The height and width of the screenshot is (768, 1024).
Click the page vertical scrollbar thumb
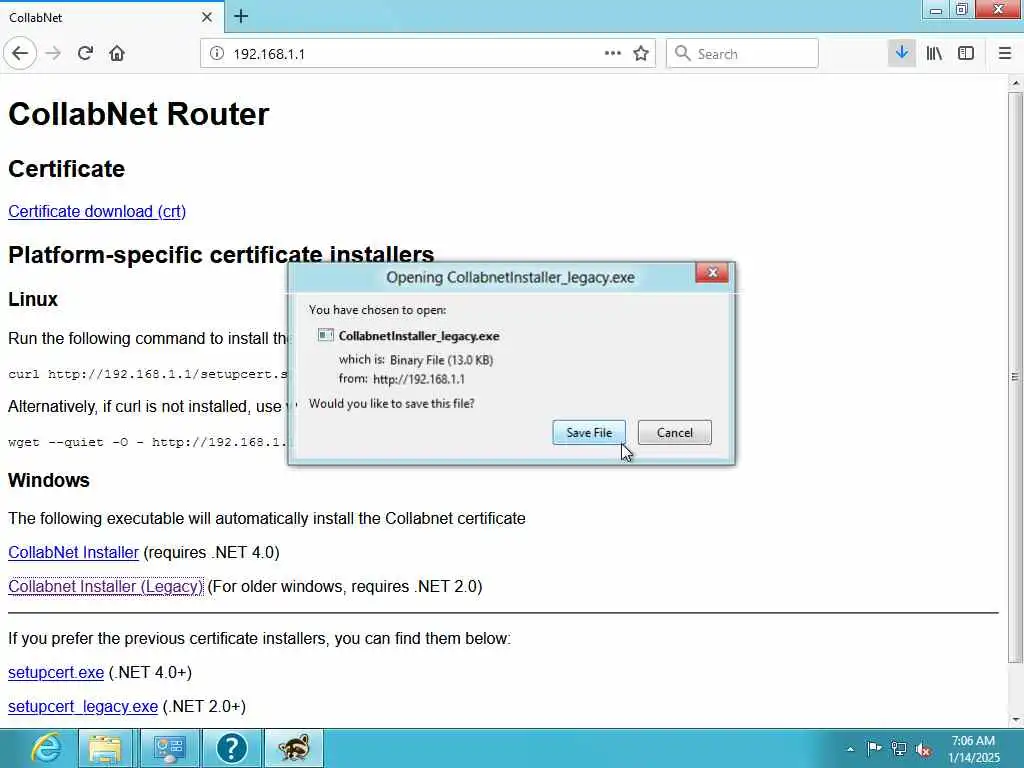pyautogui.click(x=1015, y=377)
